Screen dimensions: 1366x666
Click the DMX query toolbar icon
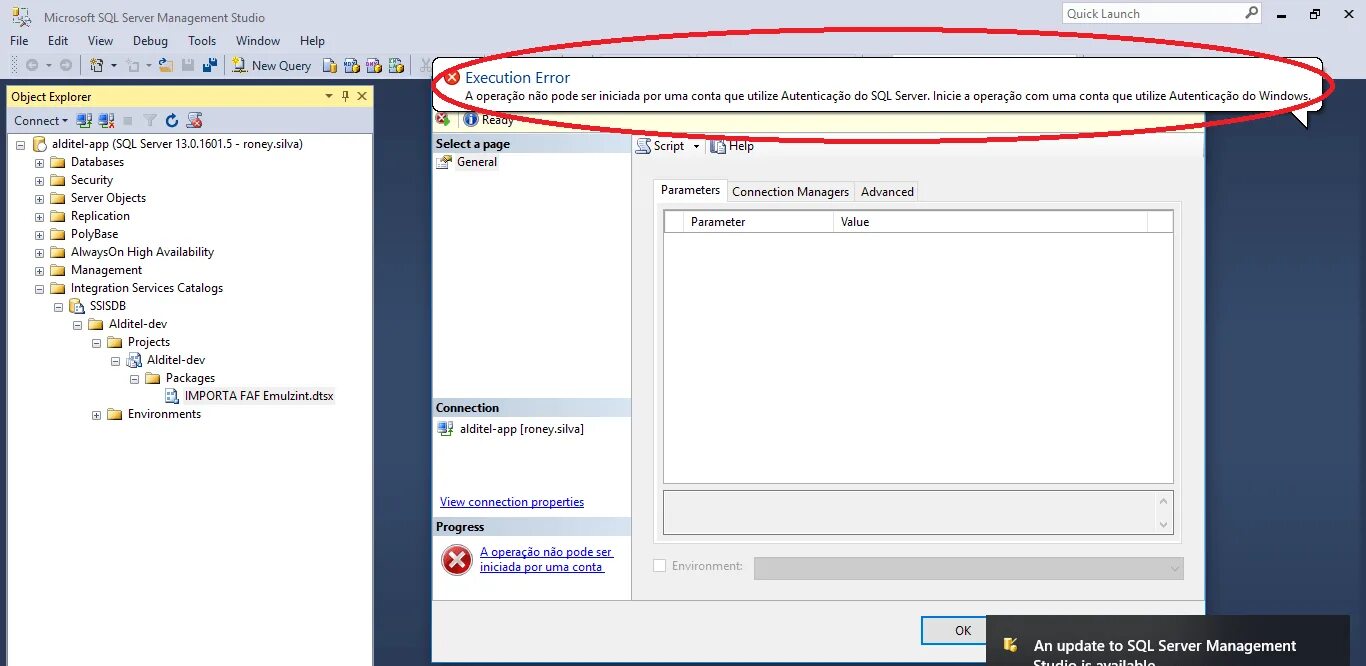374,65
